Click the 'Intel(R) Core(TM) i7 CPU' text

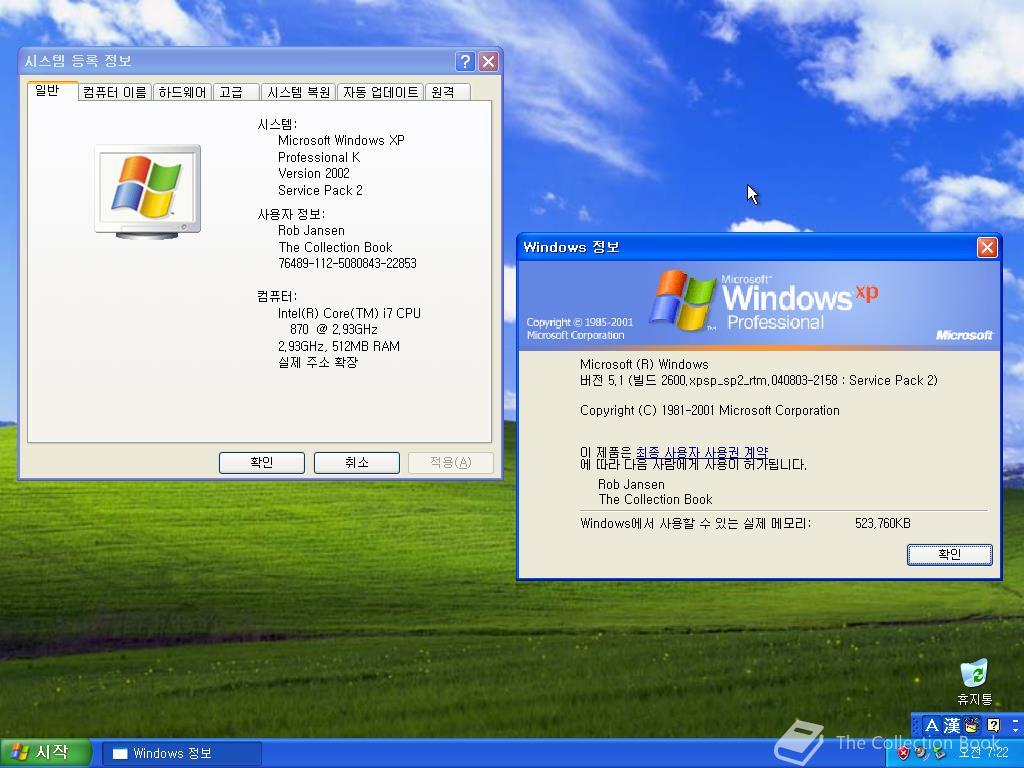tap(349, 313)
